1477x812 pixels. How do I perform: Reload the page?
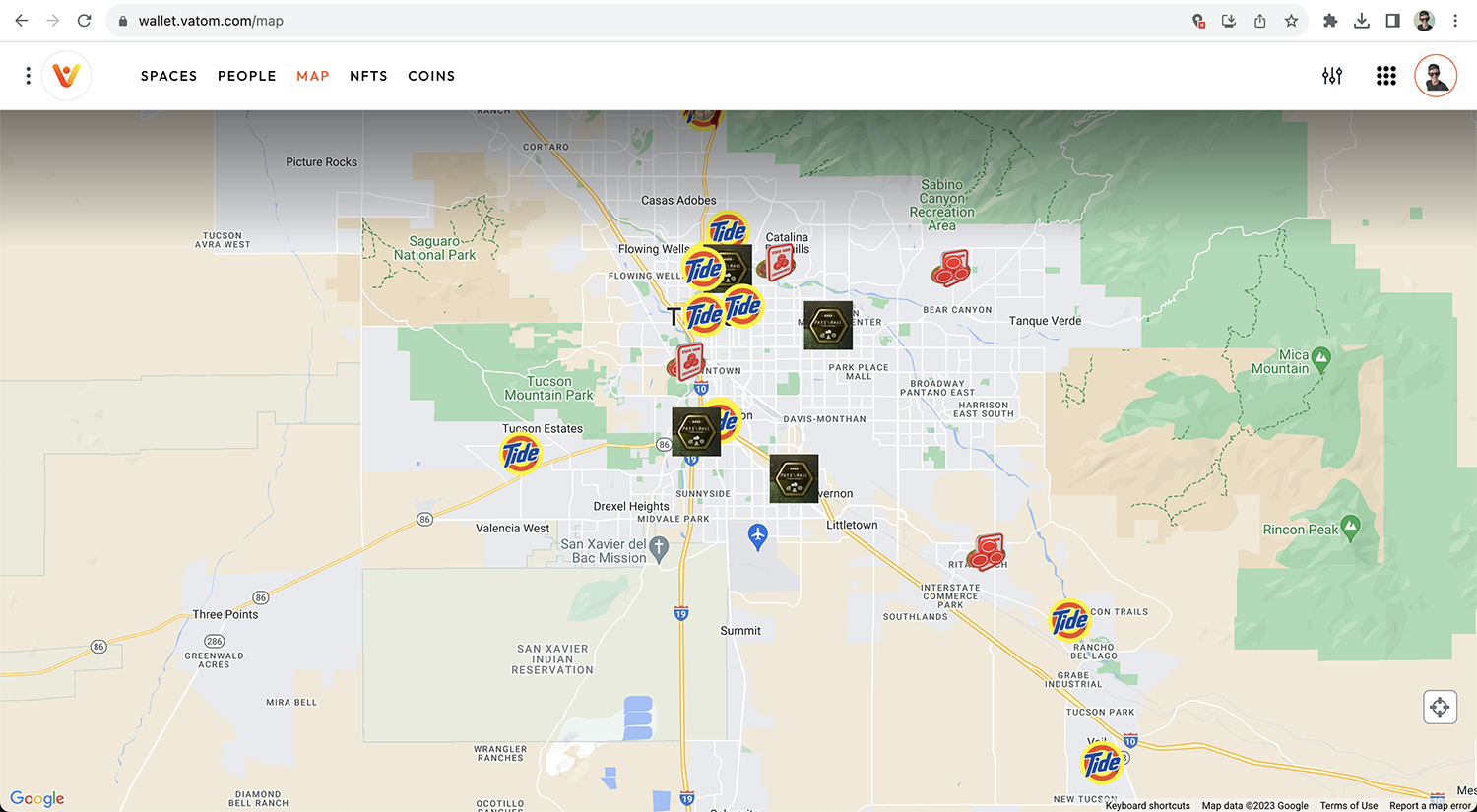pyautogui.click(x=85, y=21)
